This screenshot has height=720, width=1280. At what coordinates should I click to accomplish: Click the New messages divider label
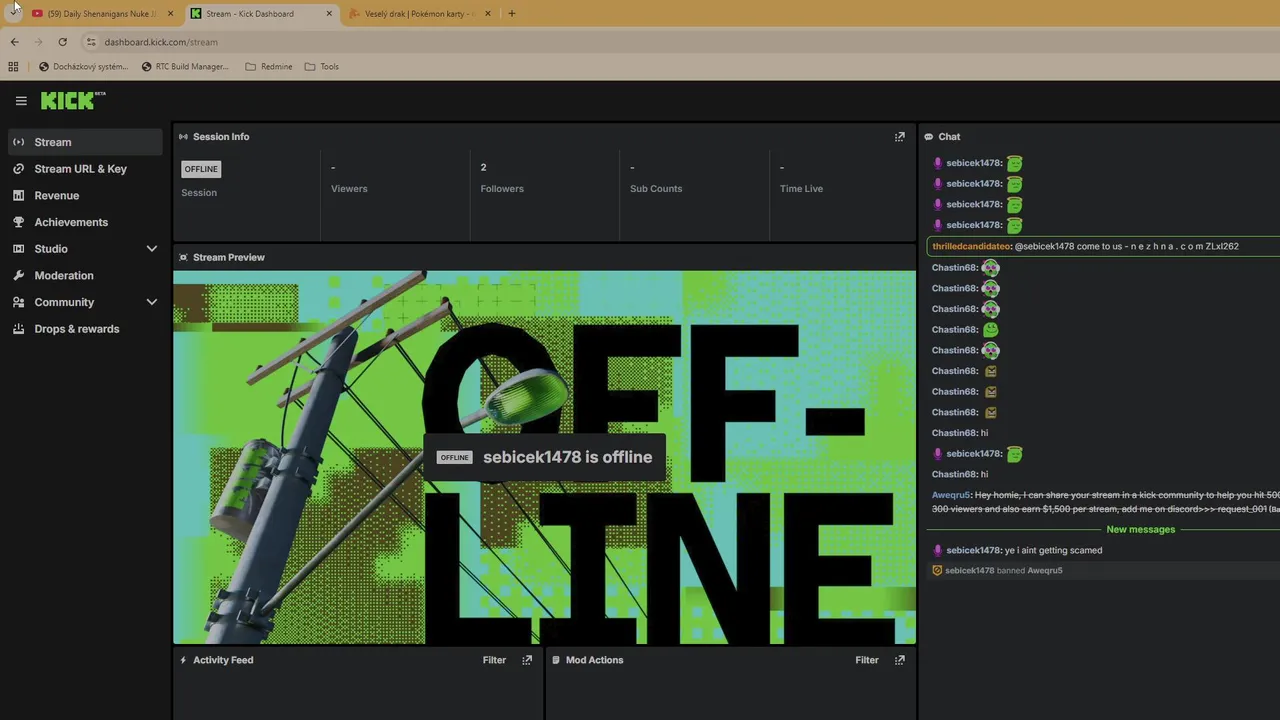point(1141,529)
